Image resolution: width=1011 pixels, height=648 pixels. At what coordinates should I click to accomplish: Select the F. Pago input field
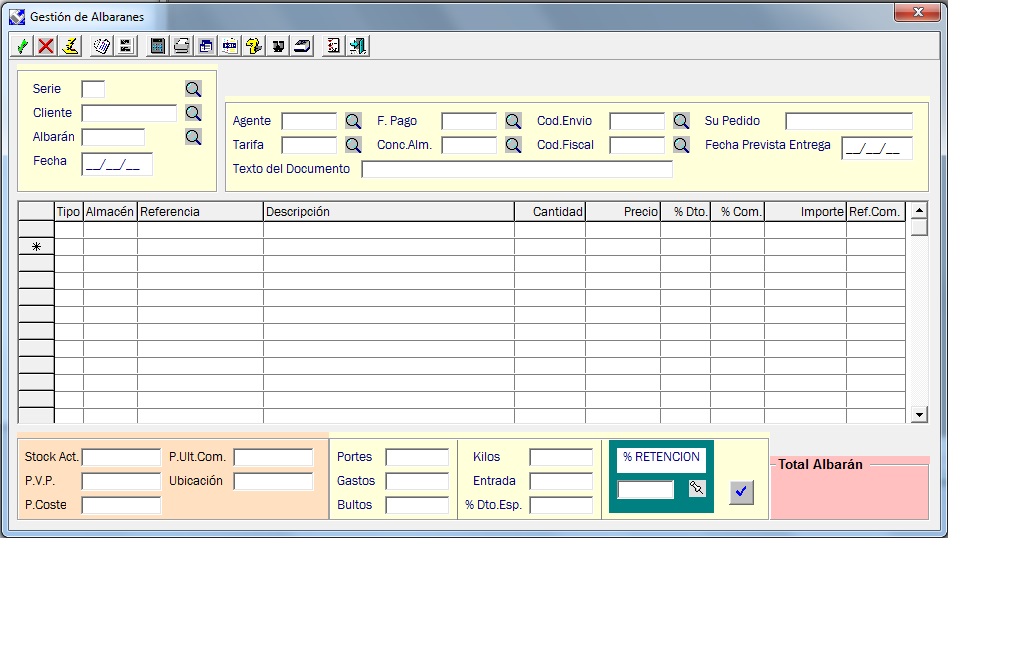click(469, 121)
